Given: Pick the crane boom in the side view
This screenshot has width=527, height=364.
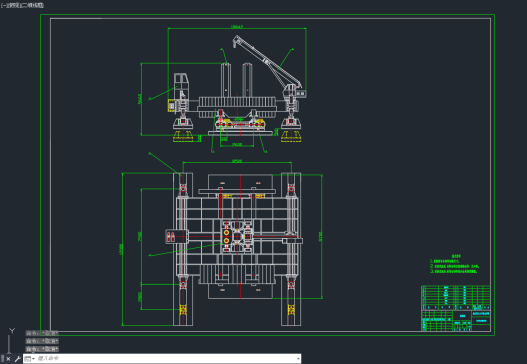Looking at the screenshot, I should pos(266,60).
